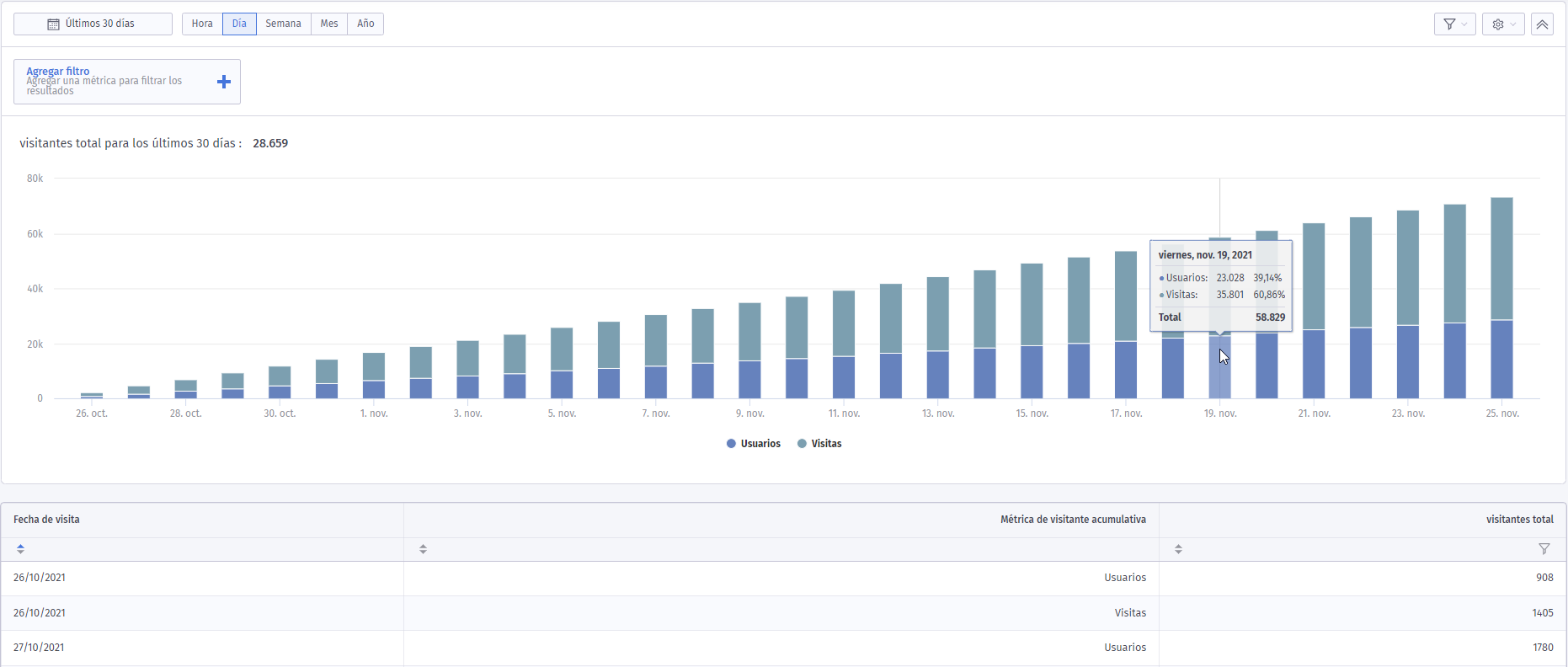Click the Total 58.829 tooltip row
The image size is (1568, 667).
point(1221,317)
